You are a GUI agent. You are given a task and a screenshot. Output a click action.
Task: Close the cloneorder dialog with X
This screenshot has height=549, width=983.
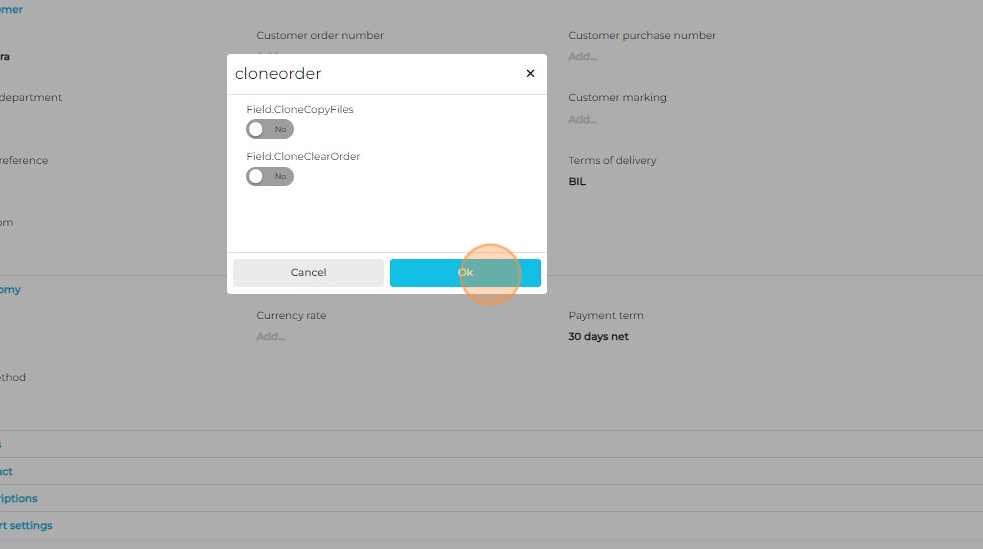530,73
